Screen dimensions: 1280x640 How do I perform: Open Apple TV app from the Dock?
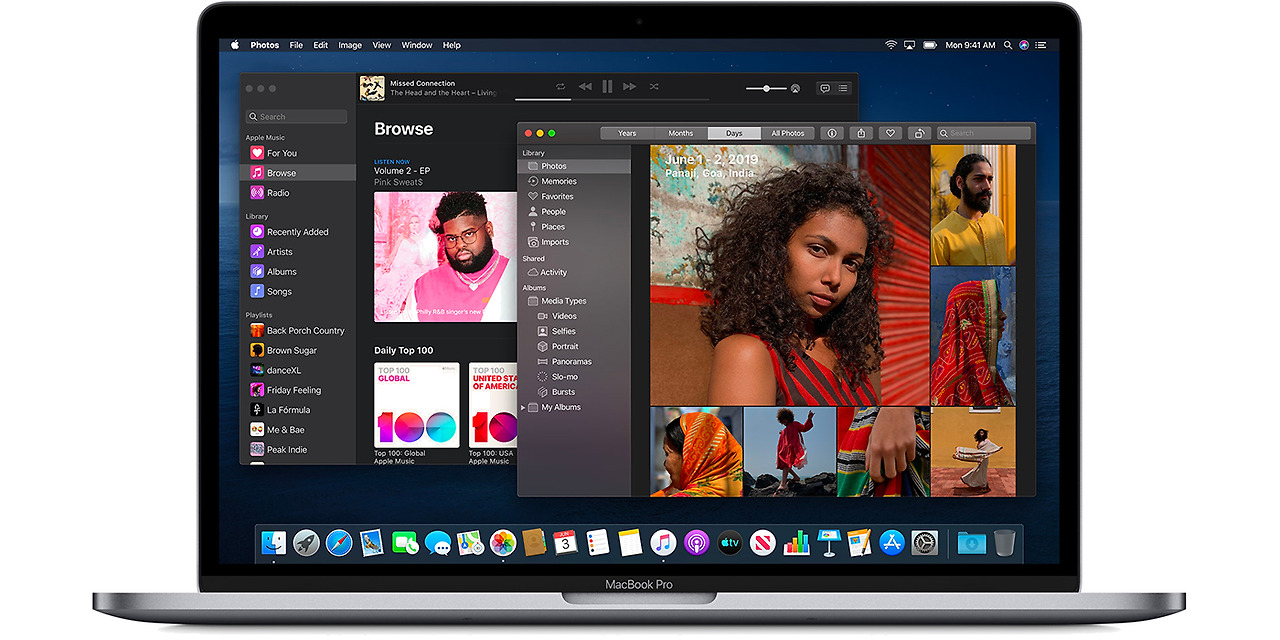(x=729, y=543)
